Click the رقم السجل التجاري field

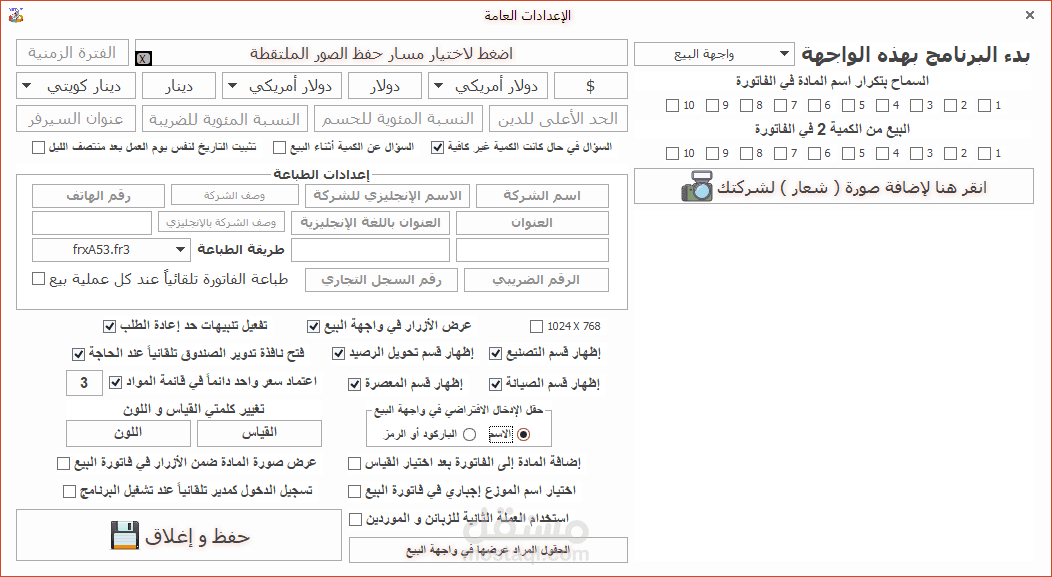[x=381, y=280]
